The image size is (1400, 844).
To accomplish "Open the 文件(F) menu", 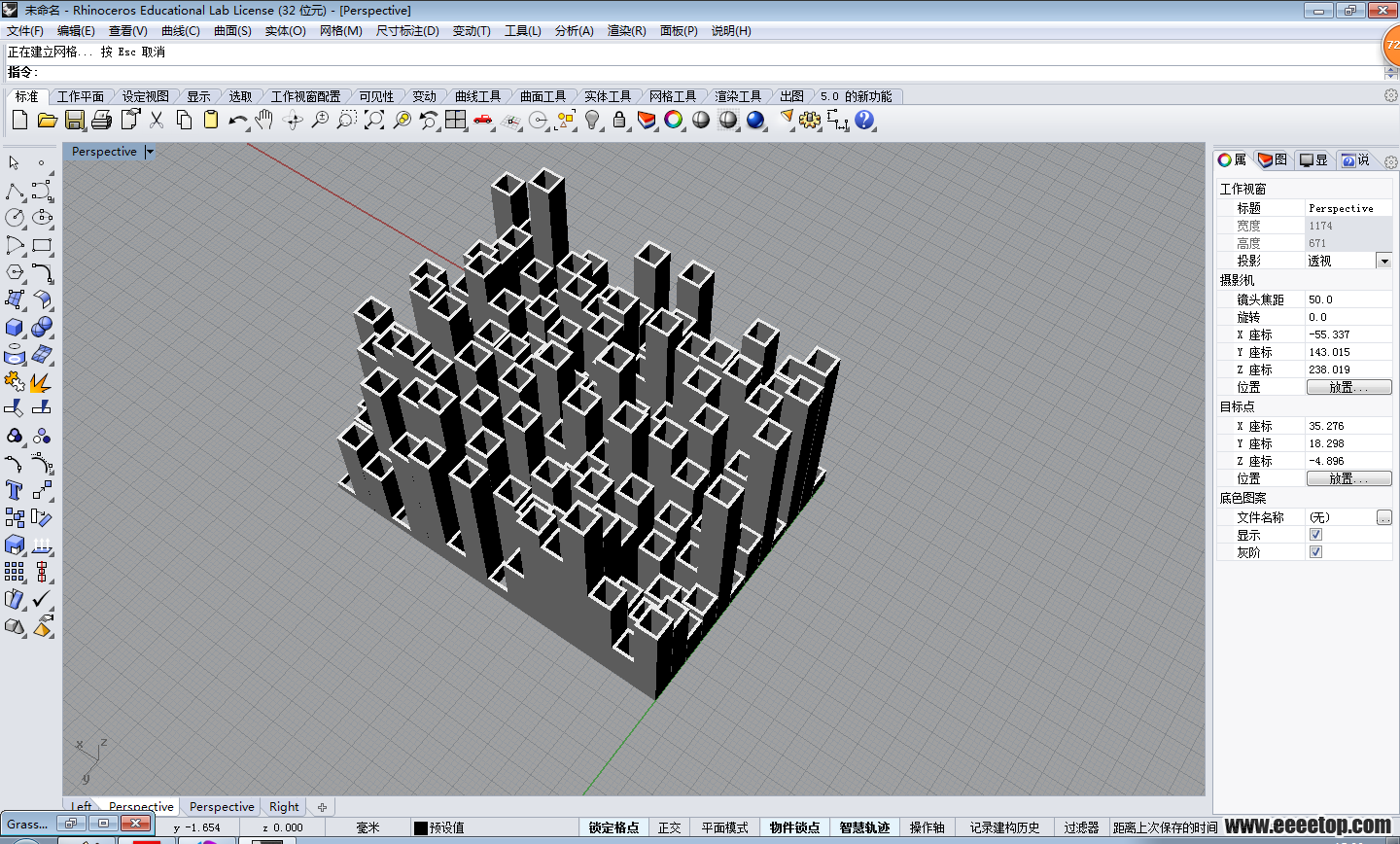I will tap(25, 31).
